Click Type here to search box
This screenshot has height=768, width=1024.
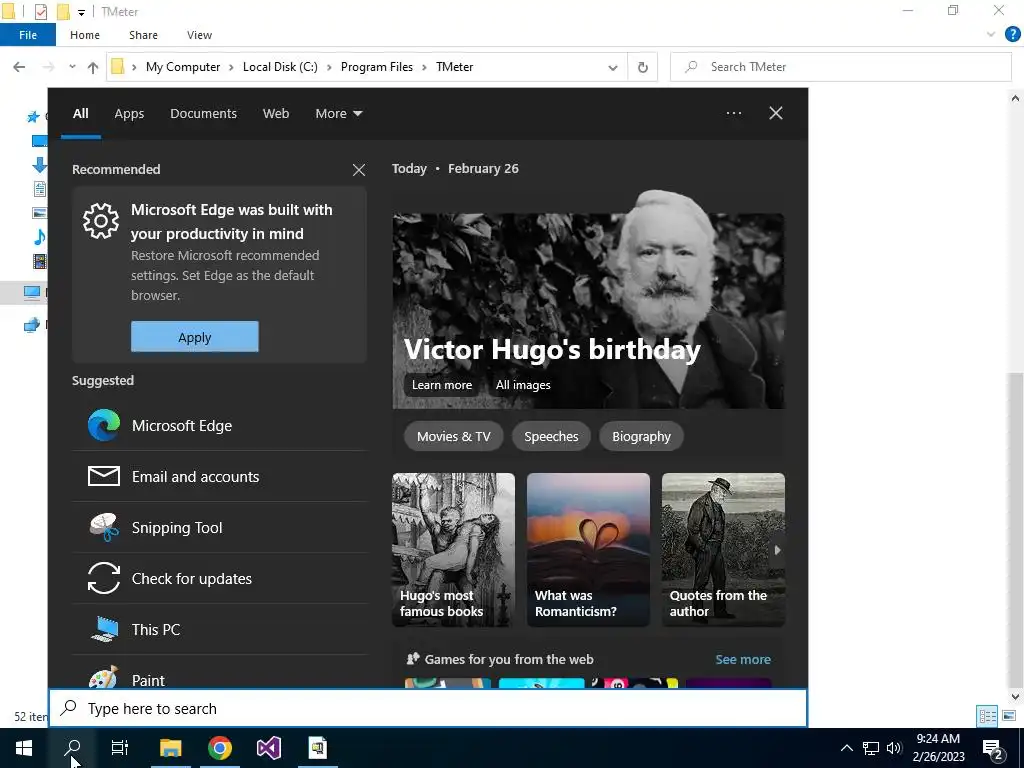pyautogui.click(x=428, y=709)
